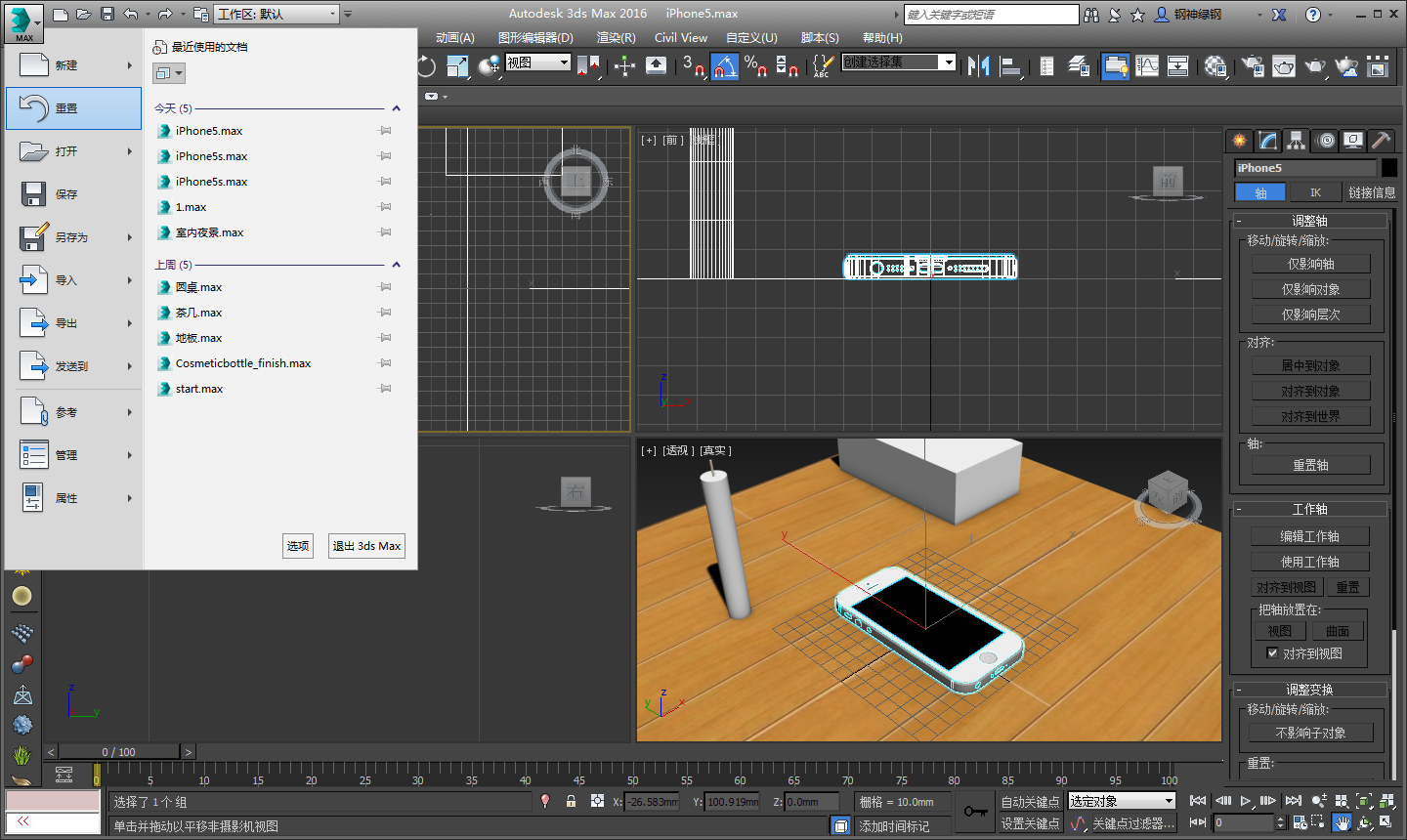Image resolution: width=1407 pixels, height=840 pixels.
Task: Click the 重置轴 button
Action: coord(1311,465)
